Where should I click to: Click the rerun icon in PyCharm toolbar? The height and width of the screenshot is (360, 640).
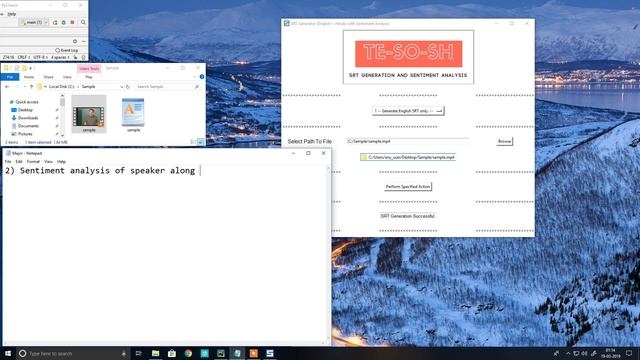55,22
